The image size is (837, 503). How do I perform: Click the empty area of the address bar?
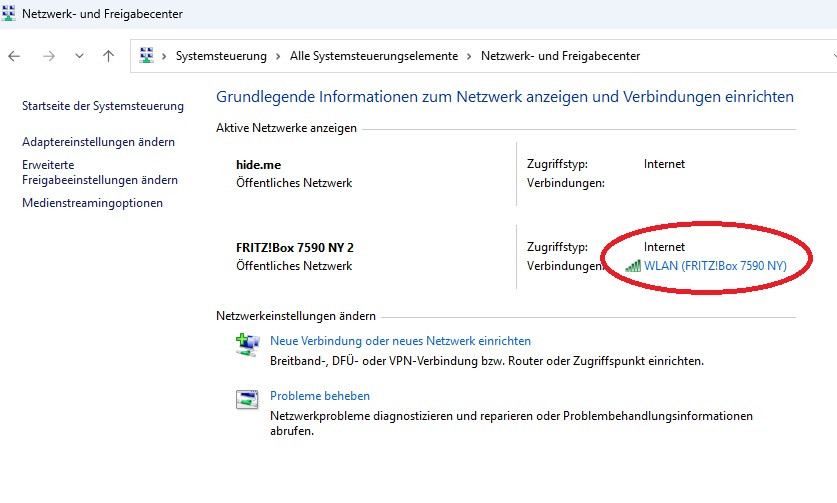740,56
